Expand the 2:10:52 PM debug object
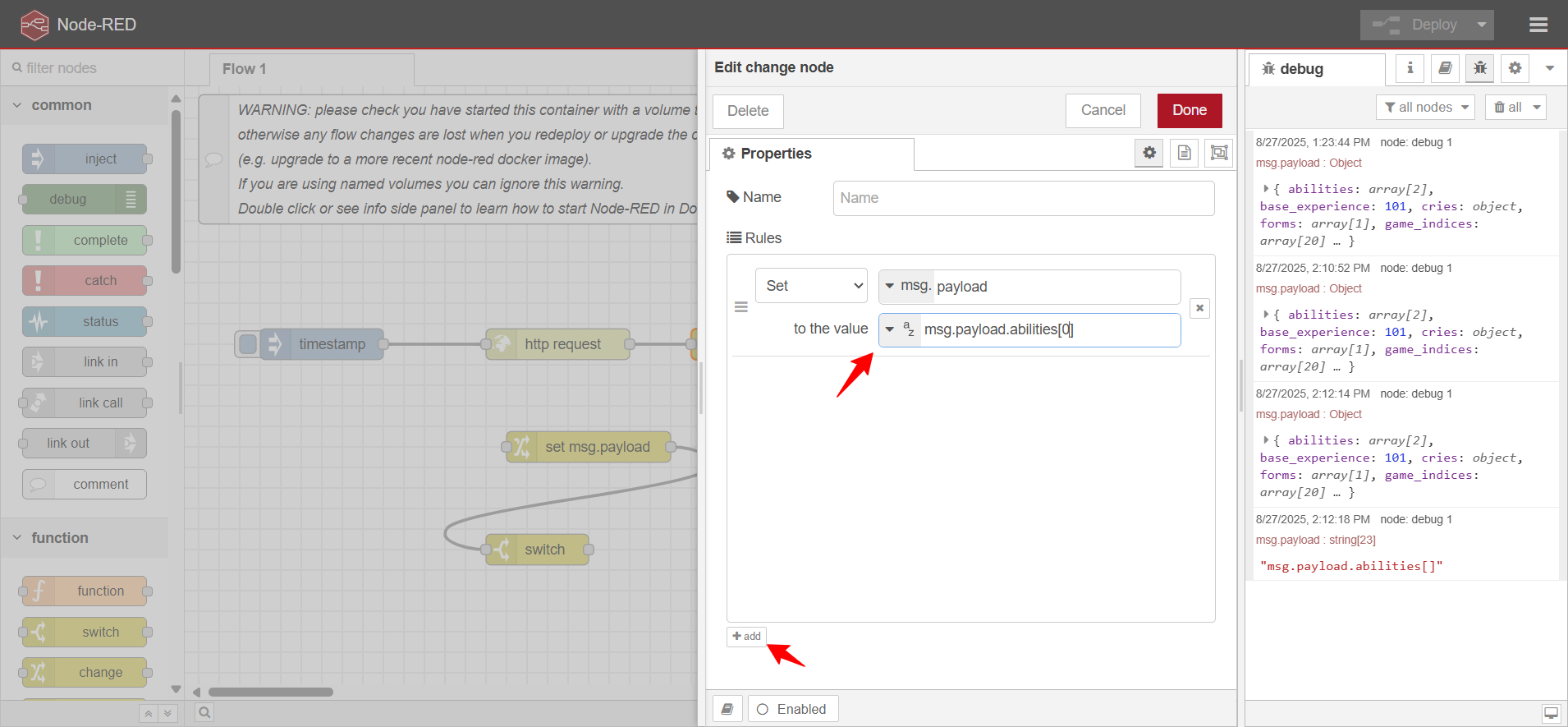The image size is (1568, 727). pyautogui.click(x=1266, y=315)
